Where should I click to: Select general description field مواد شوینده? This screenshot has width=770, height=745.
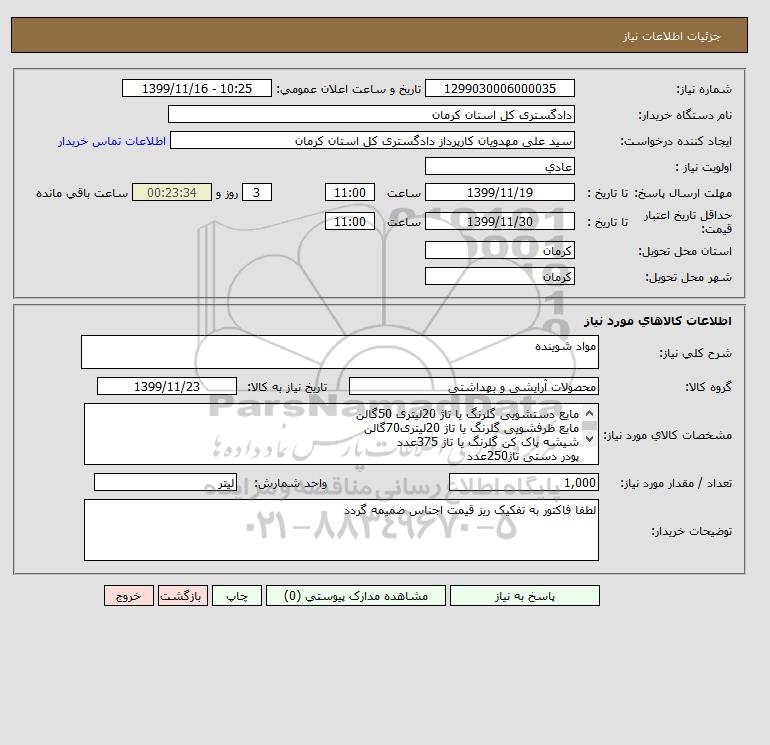tap(340, 352)
